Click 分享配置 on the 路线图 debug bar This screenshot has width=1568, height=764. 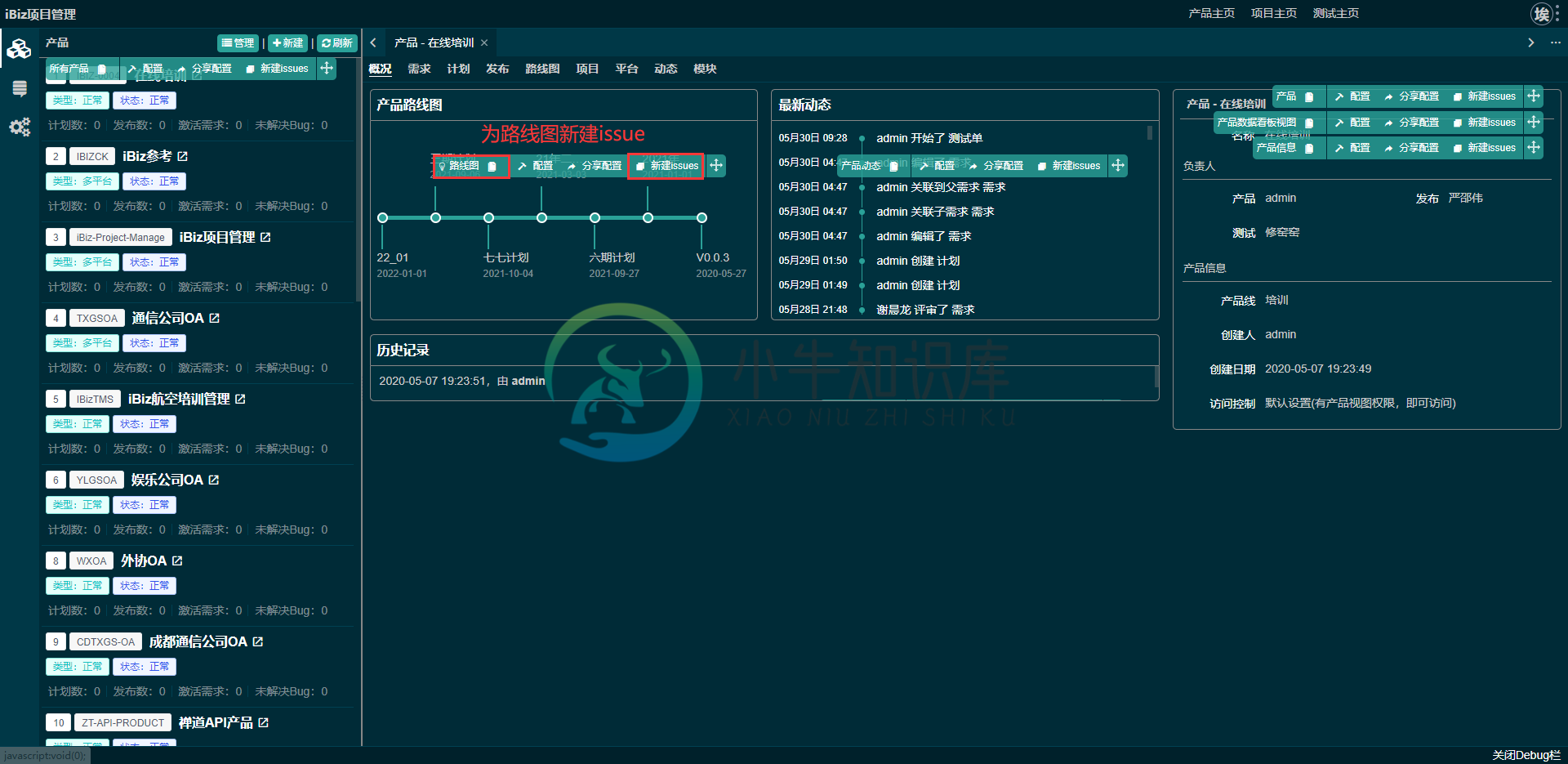(595, 166)
